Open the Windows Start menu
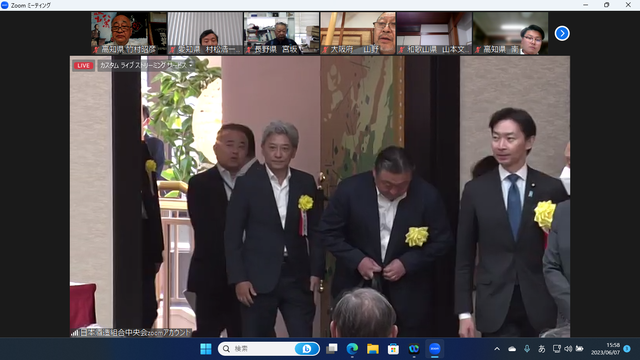The image size is (640, 360). coord(206,349)
